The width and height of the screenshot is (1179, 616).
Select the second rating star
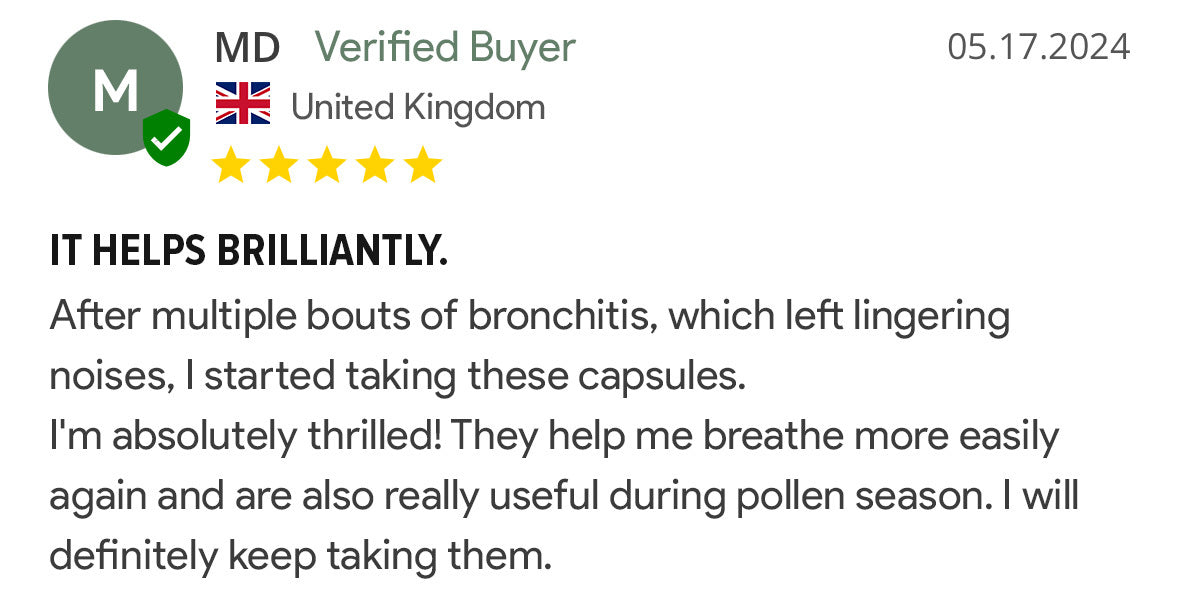(279, 165)
